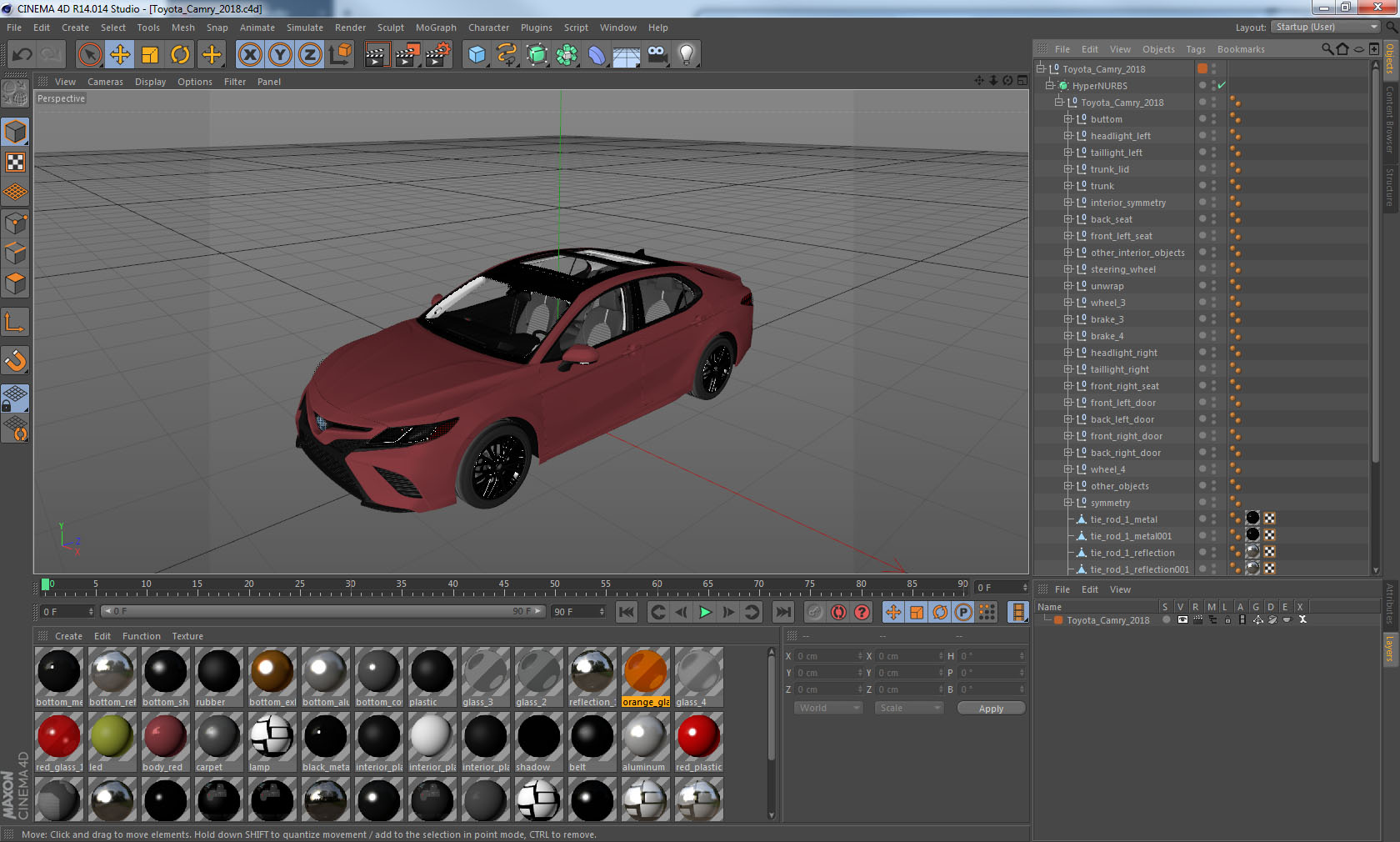
Task: Expand the symmetry object
Action: tap(1067, 502)
